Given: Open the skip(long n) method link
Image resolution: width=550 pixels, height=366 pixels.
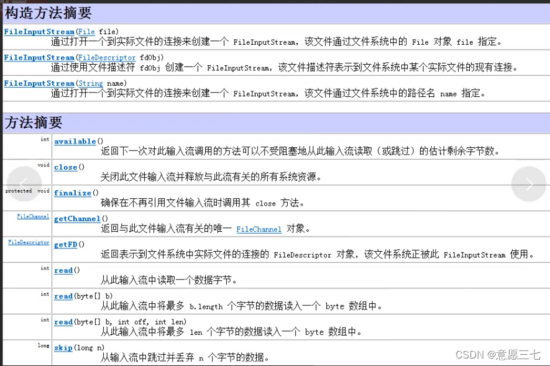Looking at the screenshot, I should (x=63, y=348).
